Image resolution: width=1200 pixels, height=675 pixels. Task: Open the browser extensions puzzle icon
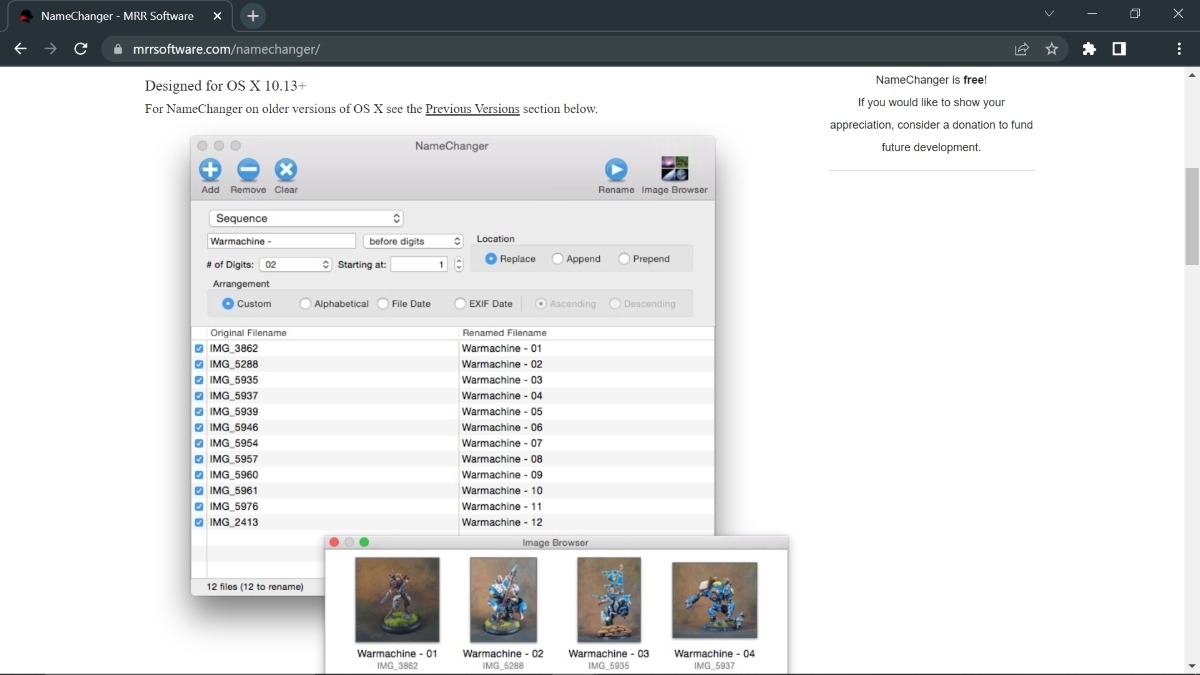[x=1088, y=48]
